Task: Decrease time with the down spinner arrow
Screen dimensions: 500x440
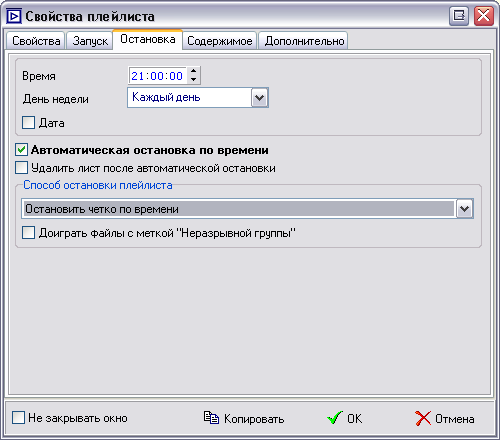Action: [193, 80]
